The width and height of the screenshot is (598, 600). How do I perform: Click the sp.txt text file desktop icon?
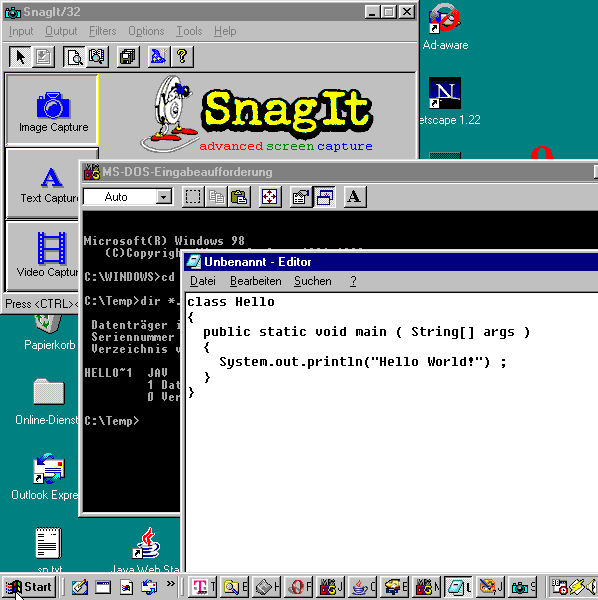tap(49, 549)
